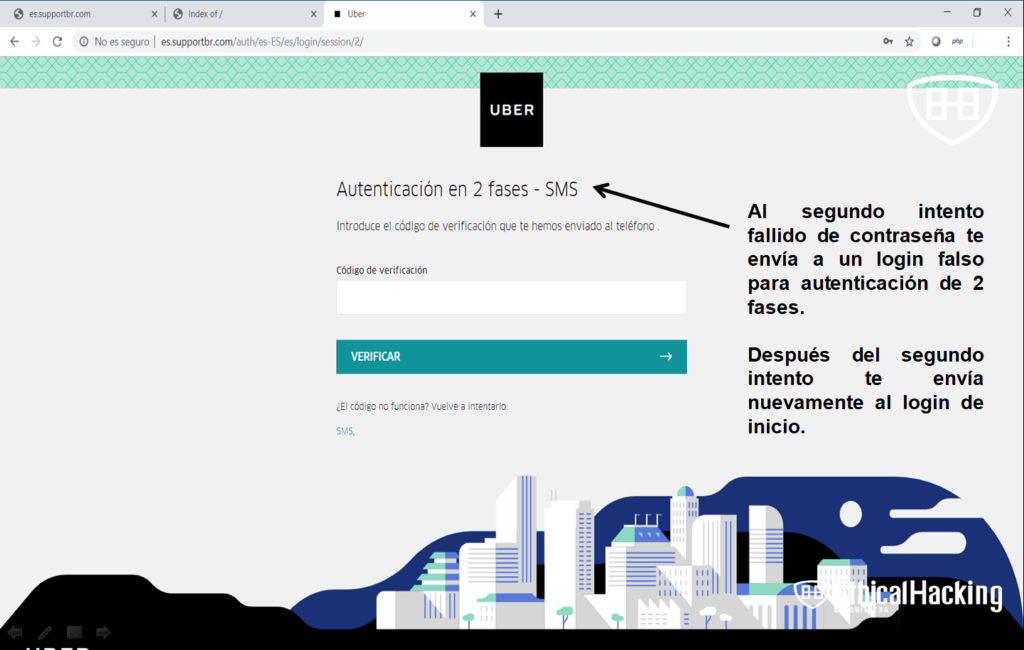Open saved passwords key icon

pos(887,42)
